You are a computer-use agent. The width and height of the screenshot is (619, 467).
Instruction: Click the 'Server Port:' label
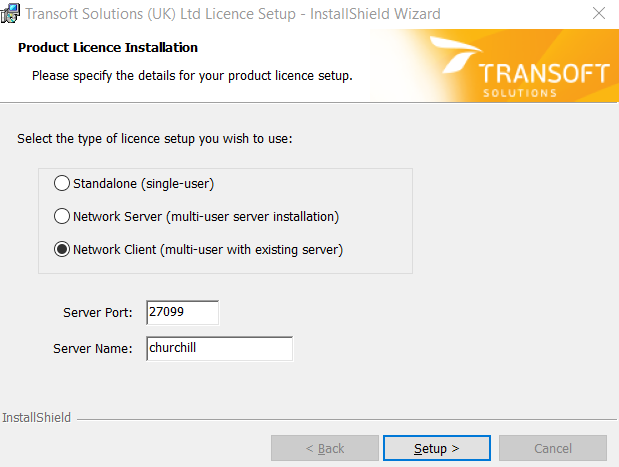click(x=98, y=313)
